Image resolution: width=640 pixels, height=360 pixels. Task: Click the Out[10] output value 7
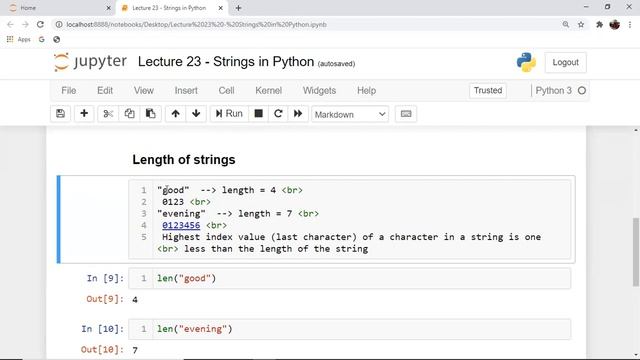tap(135, 350)
